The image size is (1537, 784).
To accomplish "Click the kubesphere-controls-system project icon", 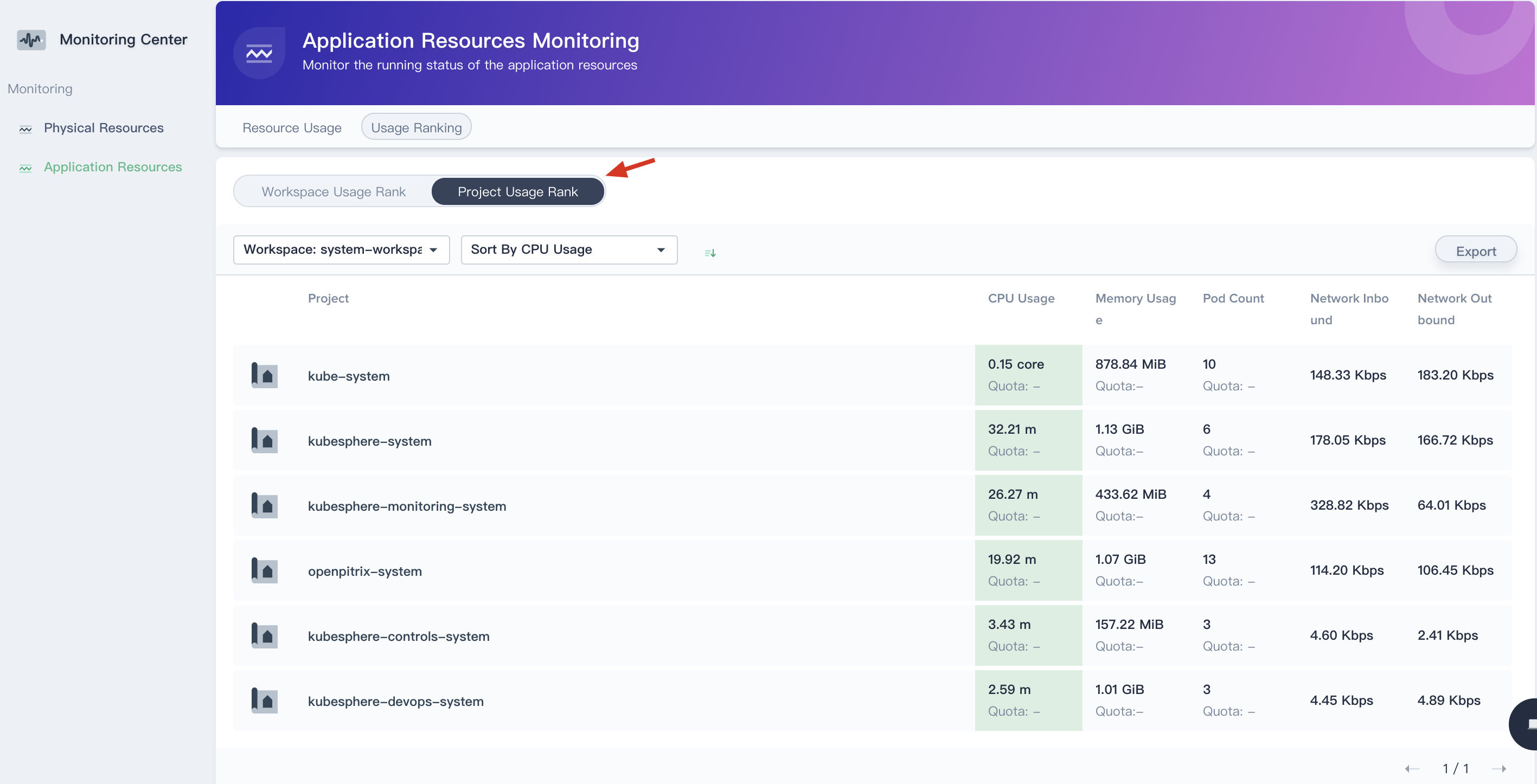I will (x=264, y=635).
